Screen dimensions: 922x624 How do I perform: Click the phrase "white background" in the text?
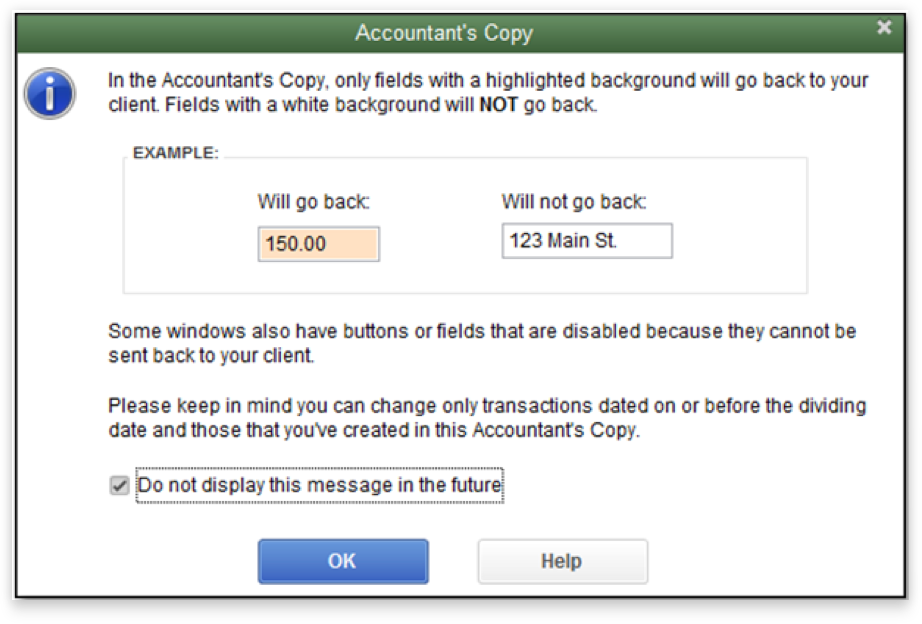(365, 105)
